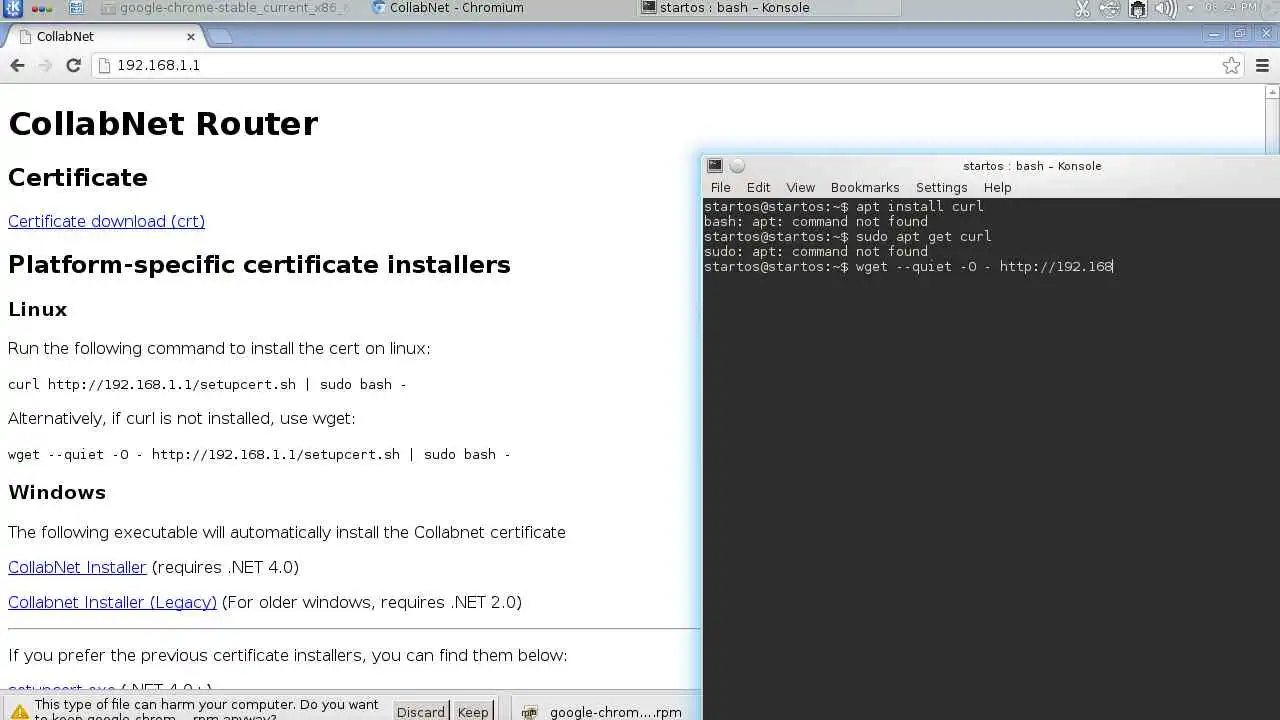The width and height of the screenshot is (1280, 720).
Task: Open the scissors clipboard tray icon
Action: 1082,9
